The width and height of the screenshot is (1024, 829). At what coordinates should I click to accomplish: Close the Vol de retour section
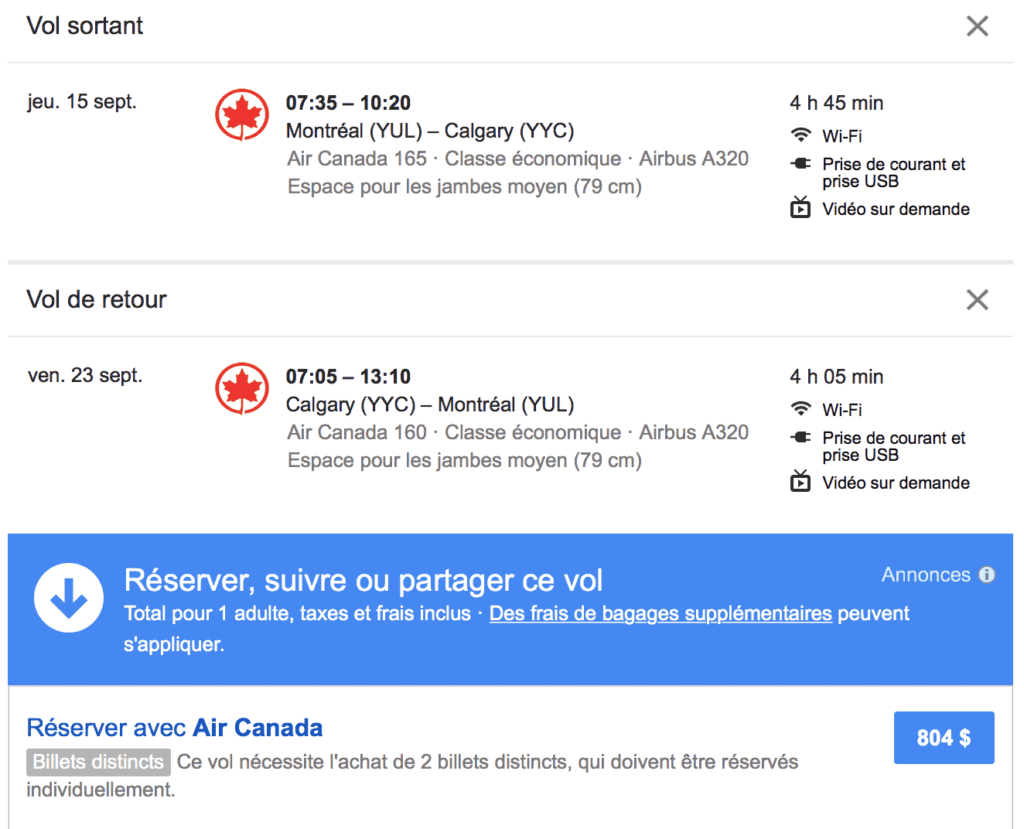[x=977, y=299]
